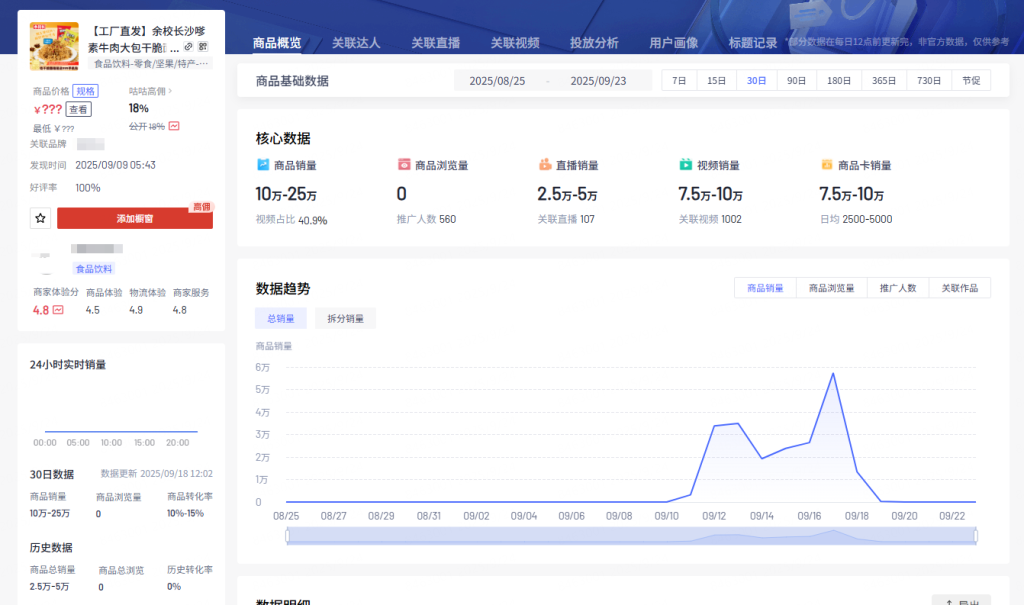Click the red 添加橱窗 button
Viewport: 1024px width, 605px height.
pos(135,218)
